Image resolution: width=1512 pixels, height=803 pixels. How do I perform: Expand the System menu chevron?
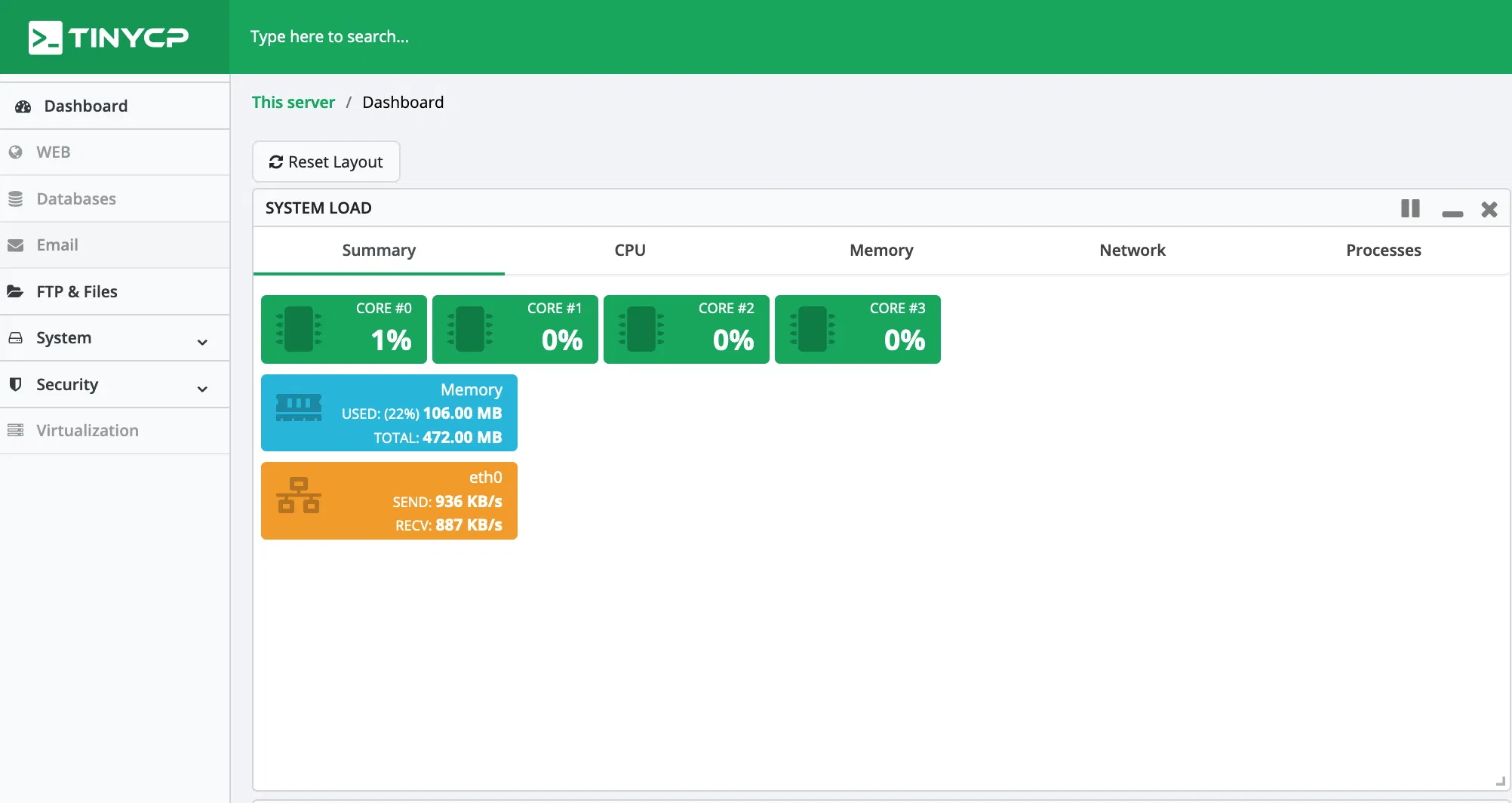(202, 343)
